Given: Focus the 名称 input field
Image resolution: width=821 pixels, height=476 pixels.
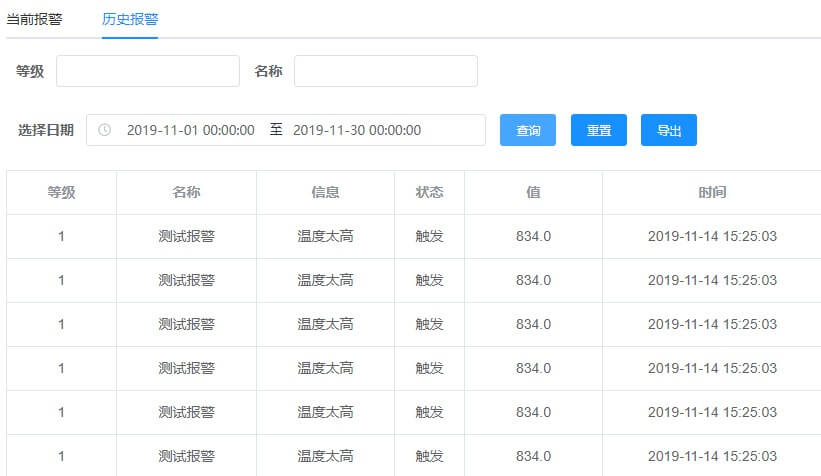Looking at the screenshot, I should pyautogui.click(x=386, y=71).
